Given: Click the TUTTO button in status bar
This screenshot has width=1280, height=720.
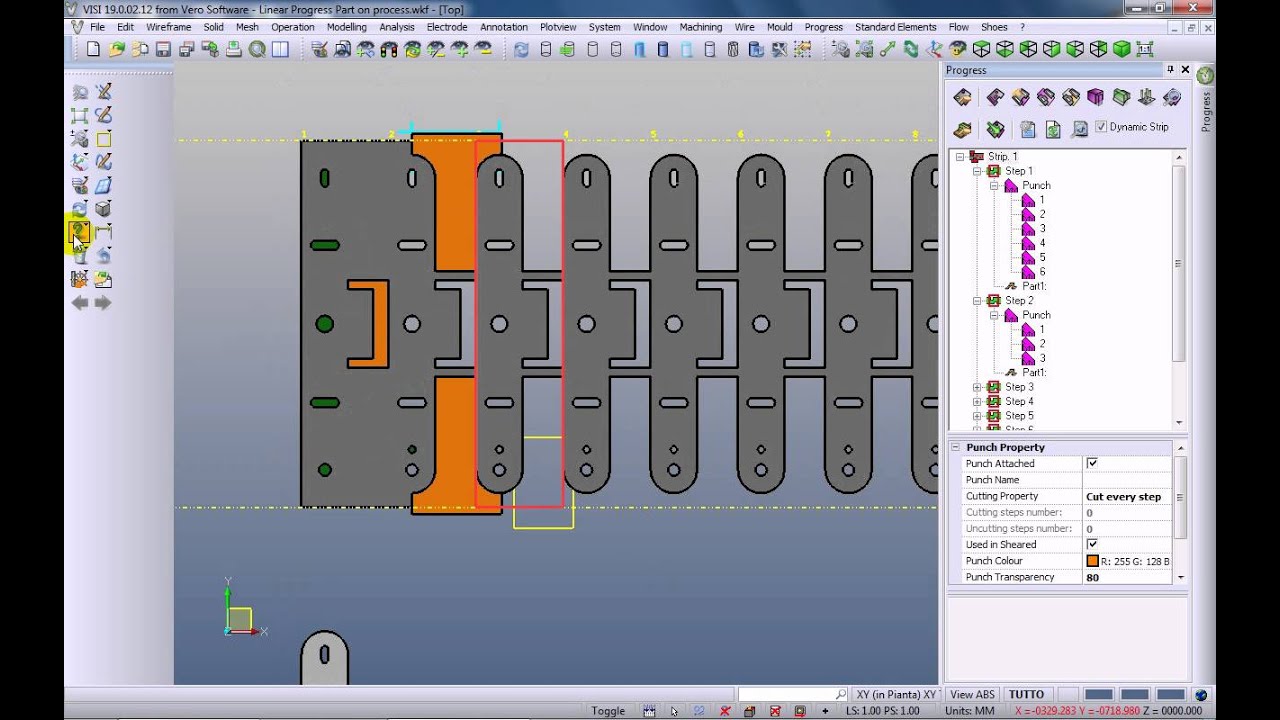Looking at the screenshot, I should (x=1026, y=694).
